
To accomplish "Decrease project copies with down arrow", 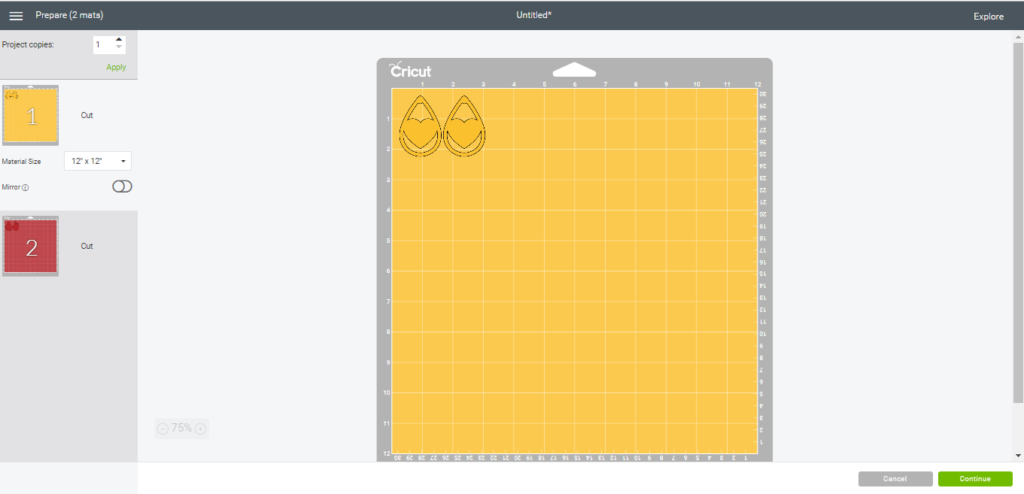I will point(120,49).
